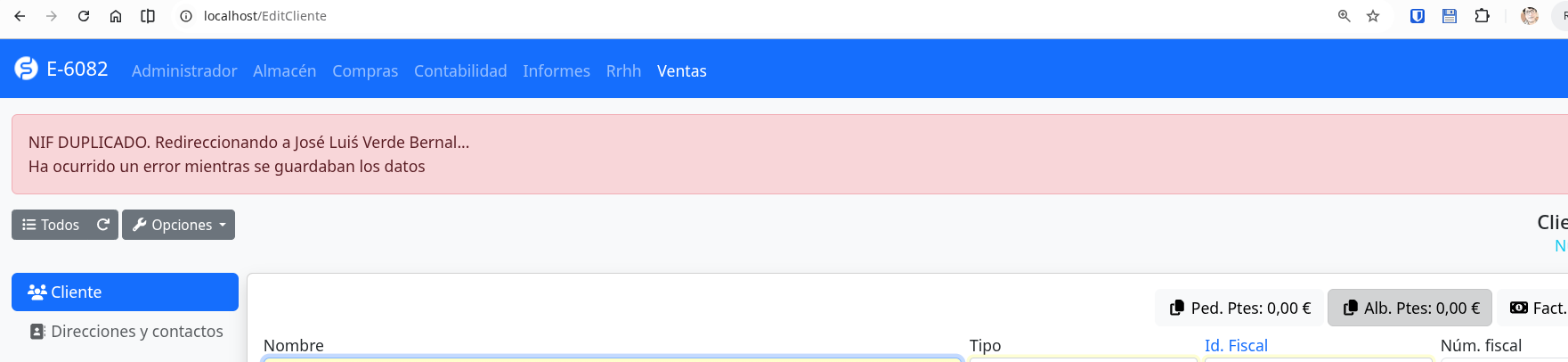1568x362 pixels.
Task: Open the Bitwarden extension icon
Action: click(1418, 16)
